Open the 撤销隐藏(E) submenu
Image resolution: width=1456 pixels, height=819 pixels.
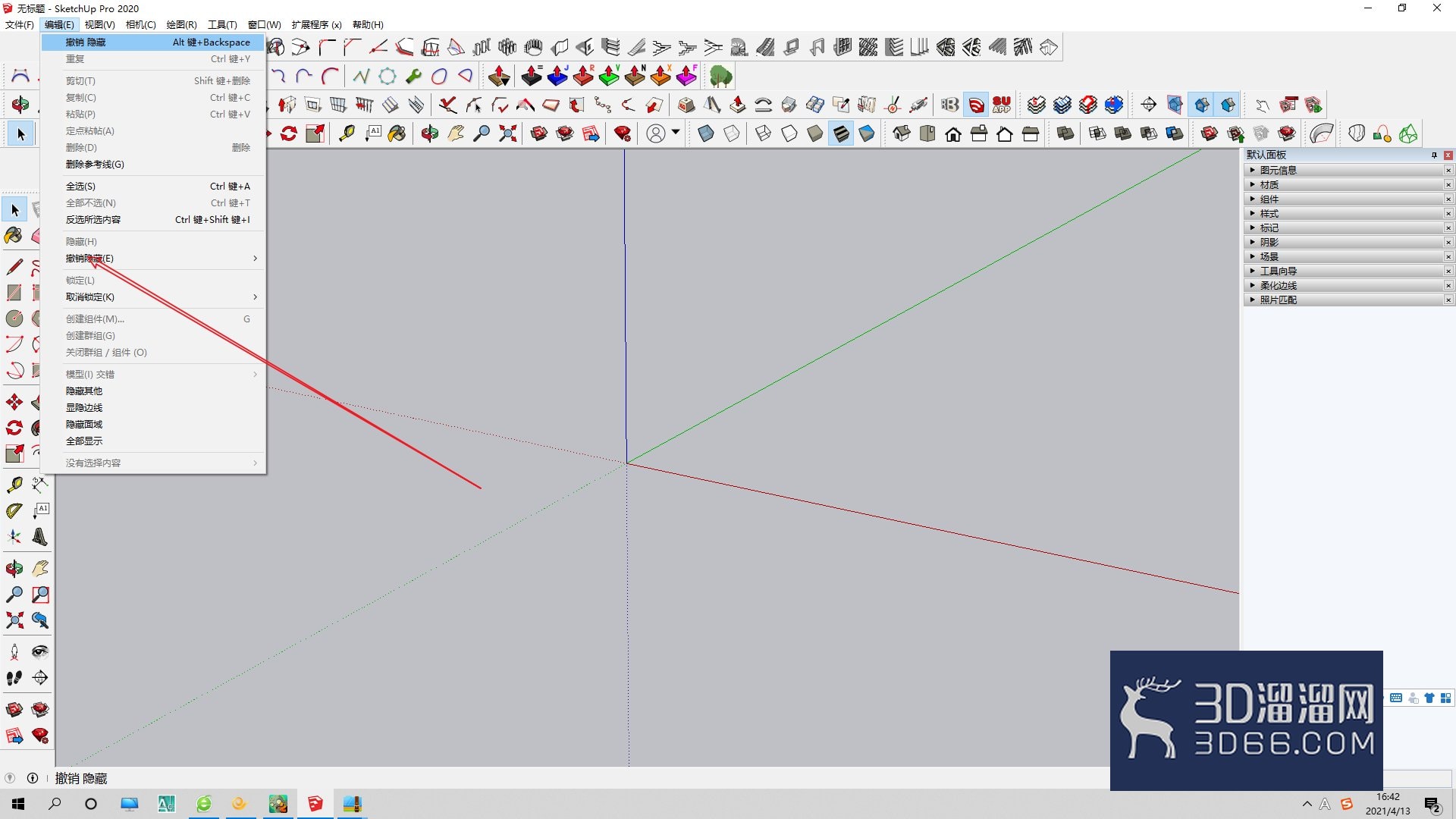point(152,259)
